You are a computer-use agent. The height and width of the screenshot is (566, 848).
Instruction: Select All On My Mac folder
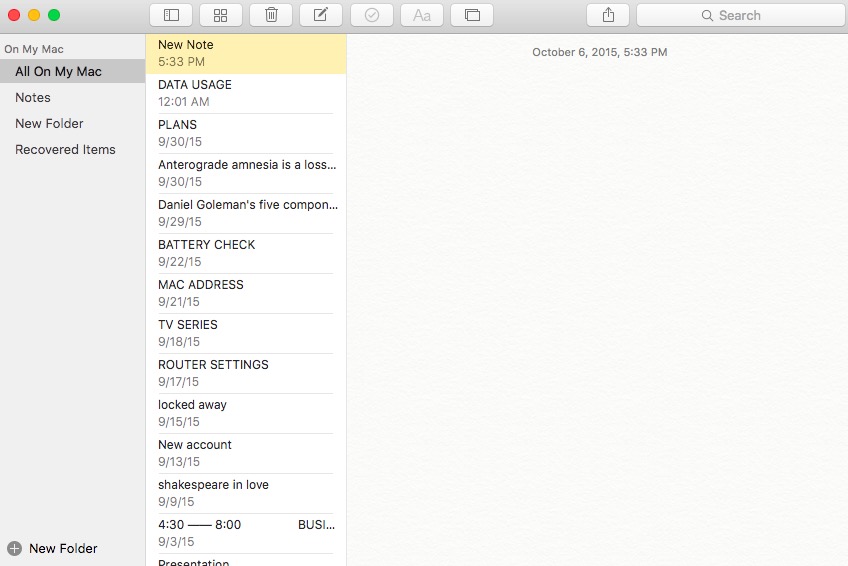point(72,71)
